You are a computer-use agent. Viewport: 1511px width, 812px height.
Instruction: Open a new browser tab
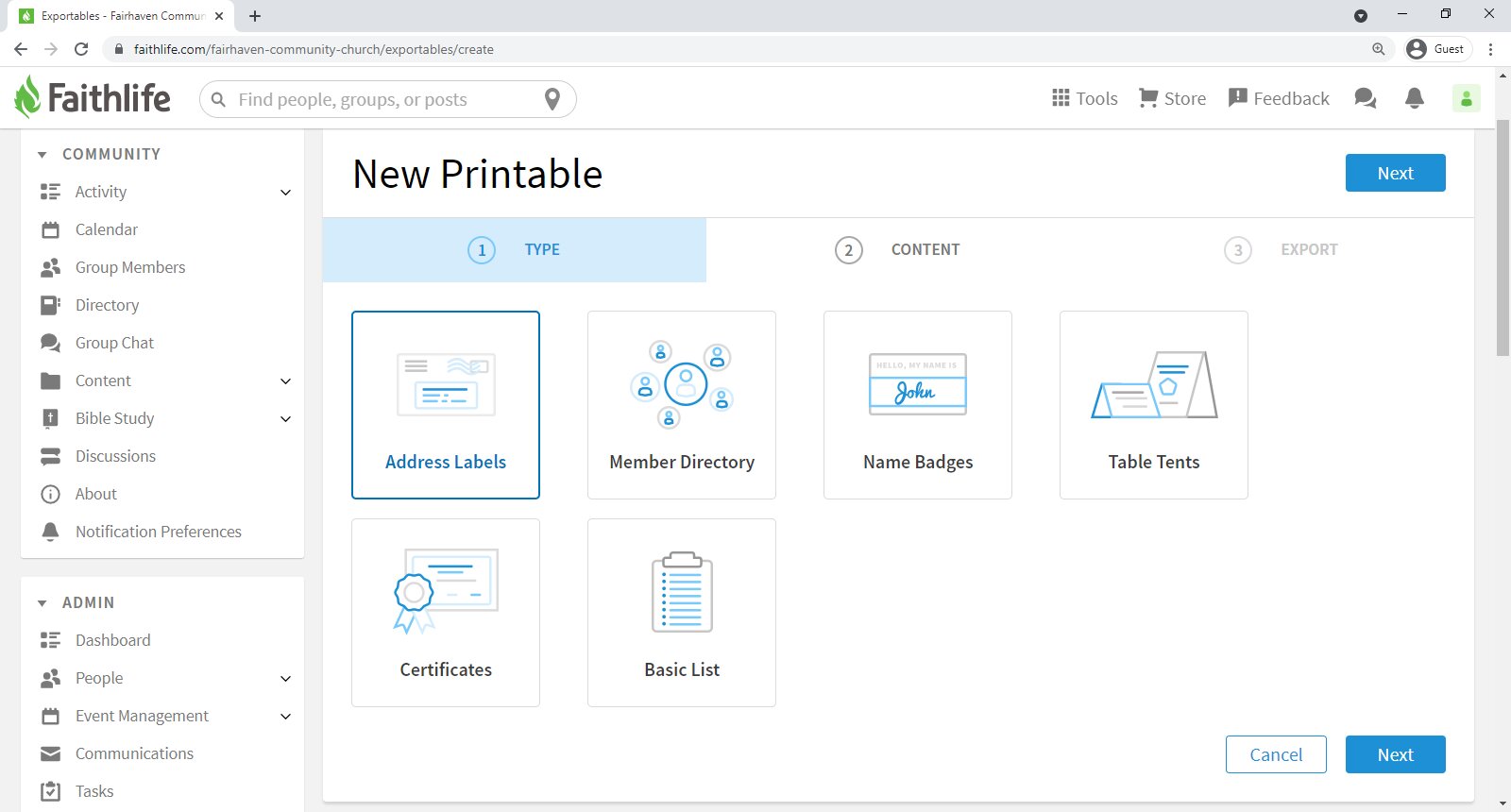255,16
